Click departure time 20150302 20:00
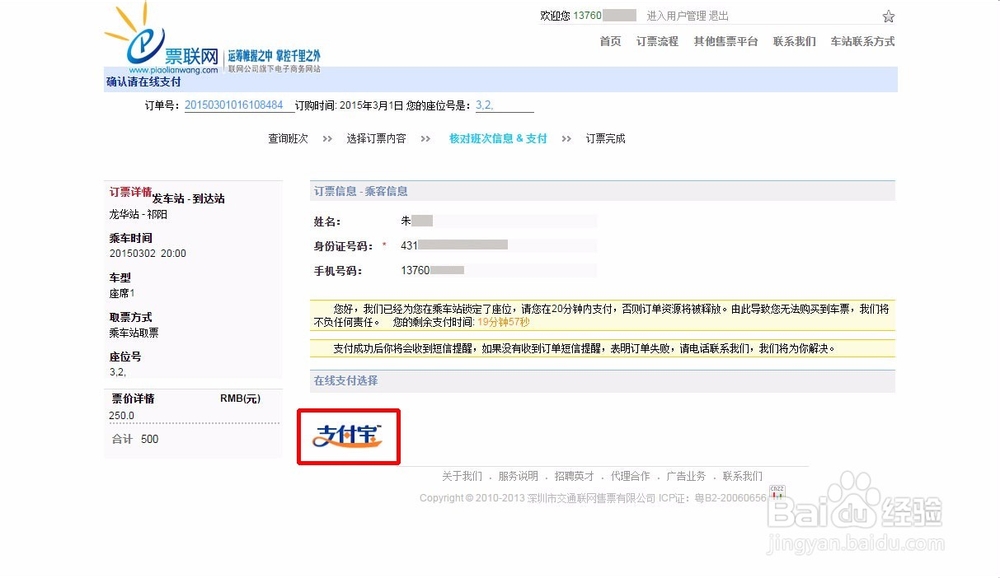 coord(148,254)
